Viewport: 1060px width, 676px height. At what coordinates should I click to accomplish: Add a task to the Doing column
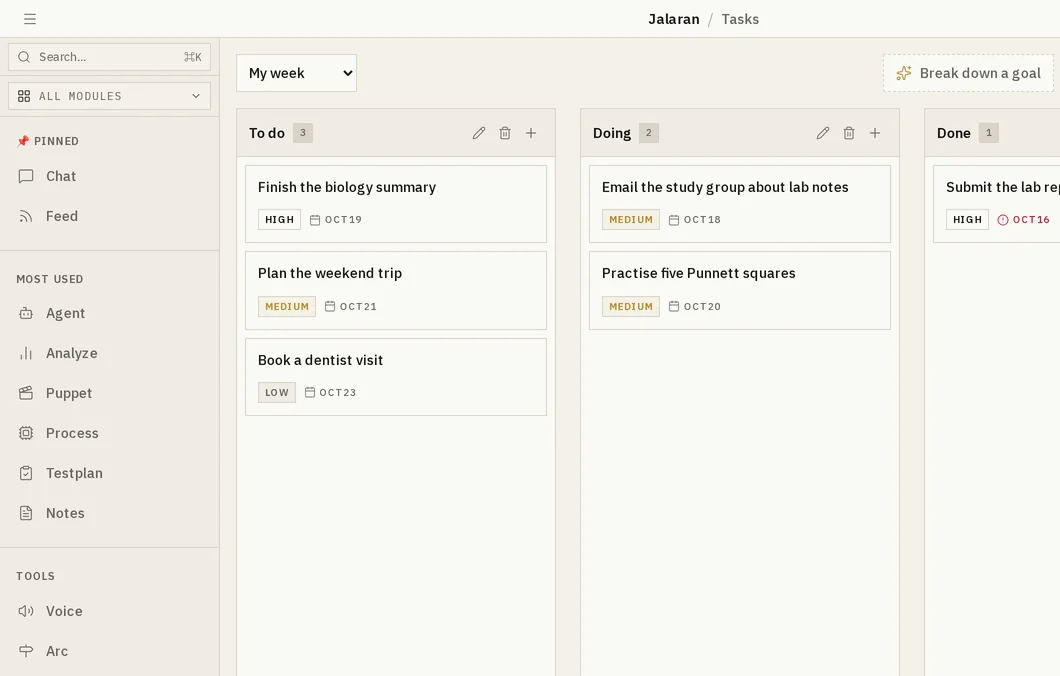(875, 133)
